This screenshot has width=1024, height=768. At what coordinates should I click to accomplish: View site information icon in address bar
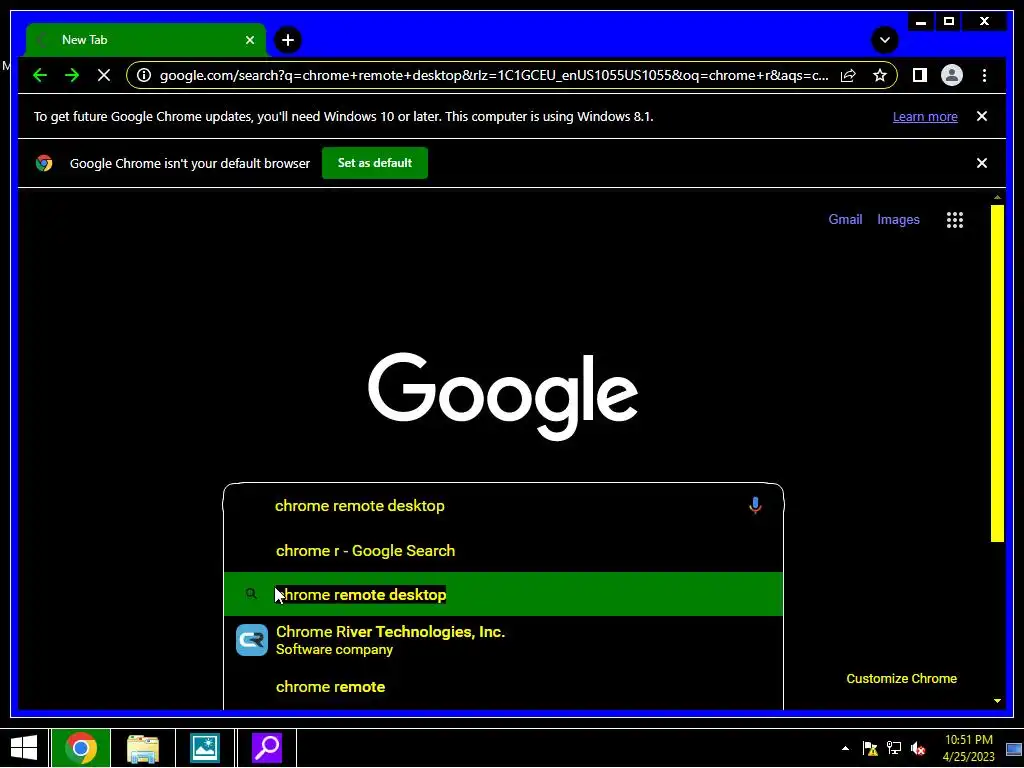[144, 76]
